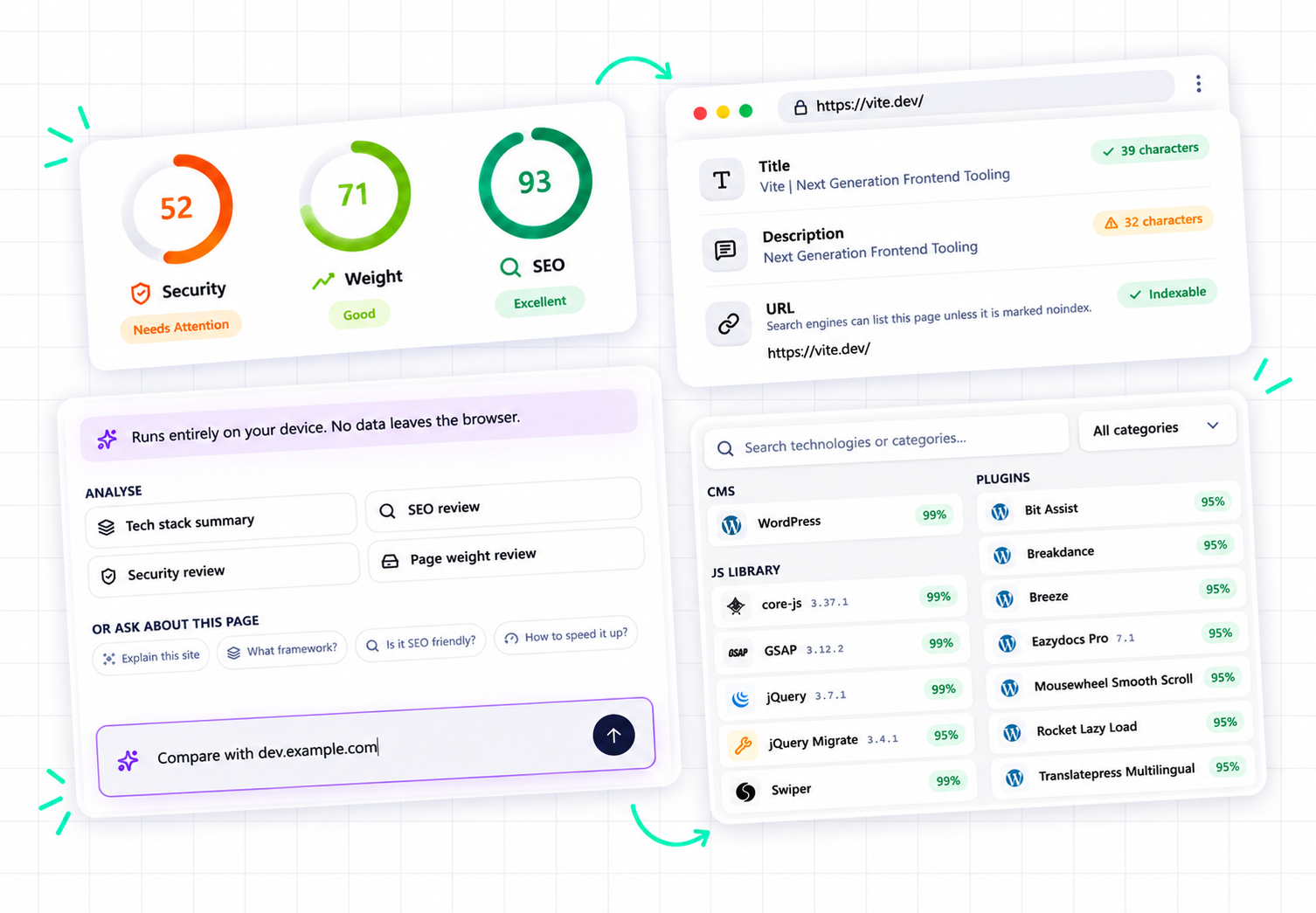Start the SEO review
1316x913 pixels.
click(x=503, y=506)
